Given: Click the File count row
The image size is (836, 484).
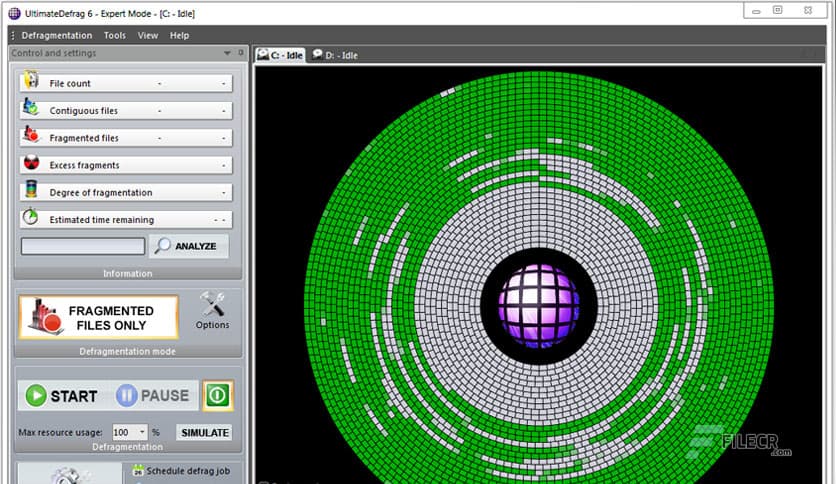Looking at the screenshot, I should 126,83.
